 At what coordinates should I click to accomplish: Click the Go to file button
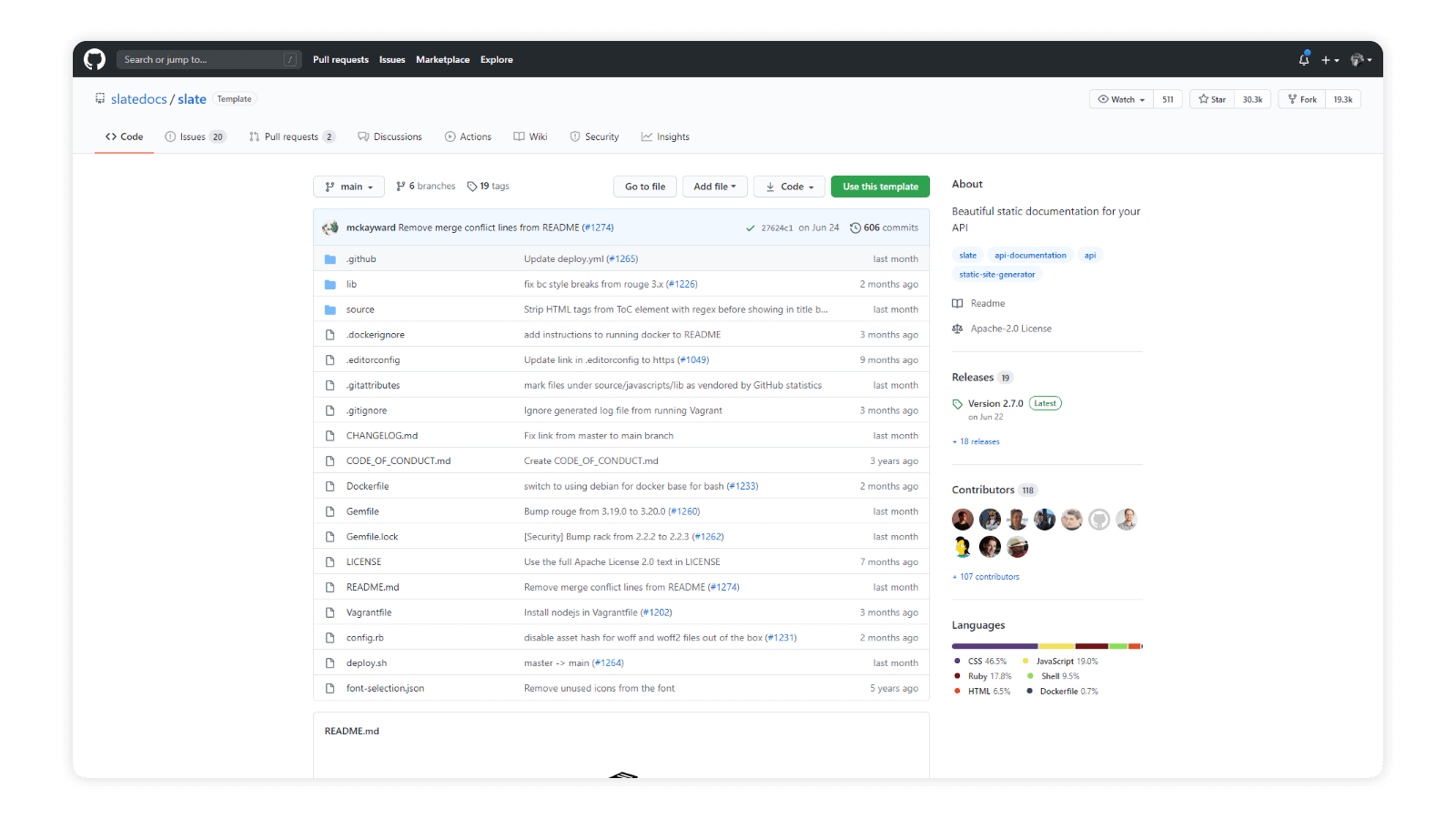click(645, 187)
